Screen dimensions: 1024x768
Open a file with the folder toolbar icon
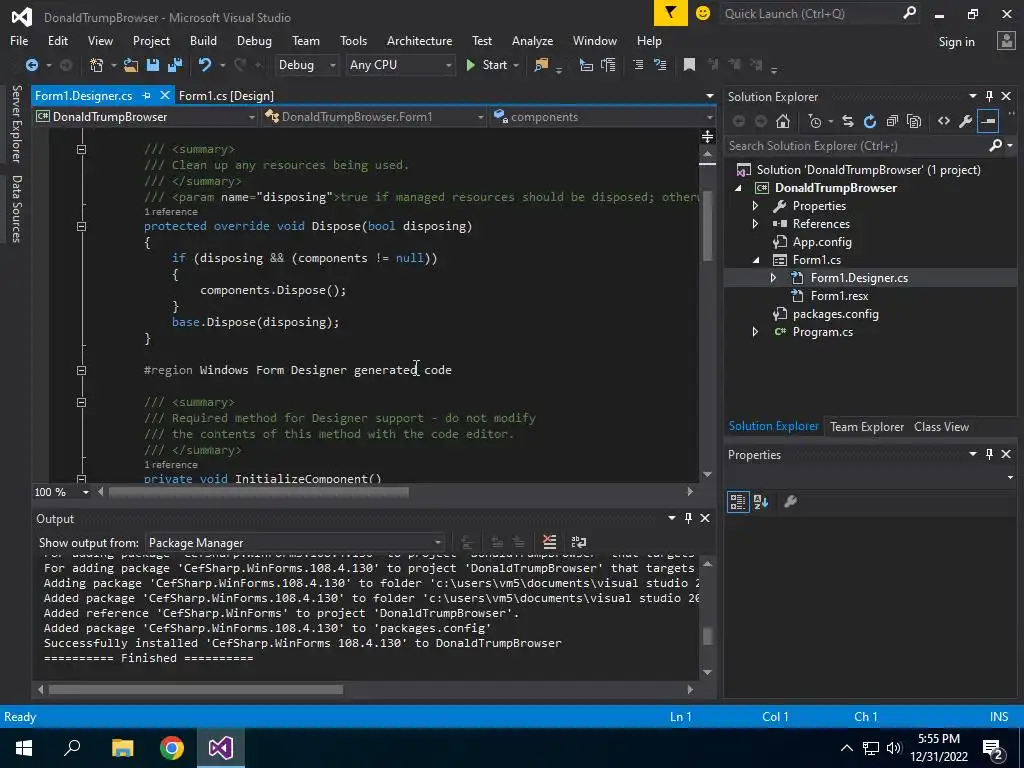131,65
